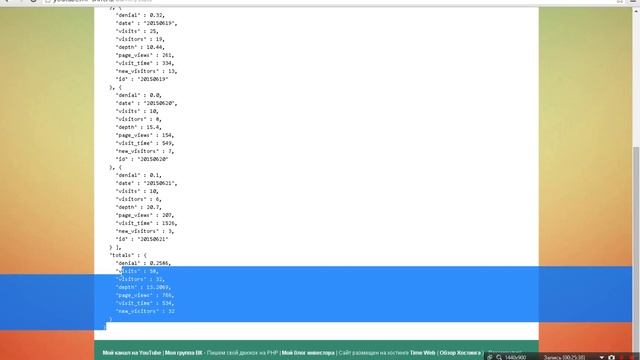Click the "denial" : 0.2566 totals line
This screenshot has height=360, width=640.
coord(143,263)
